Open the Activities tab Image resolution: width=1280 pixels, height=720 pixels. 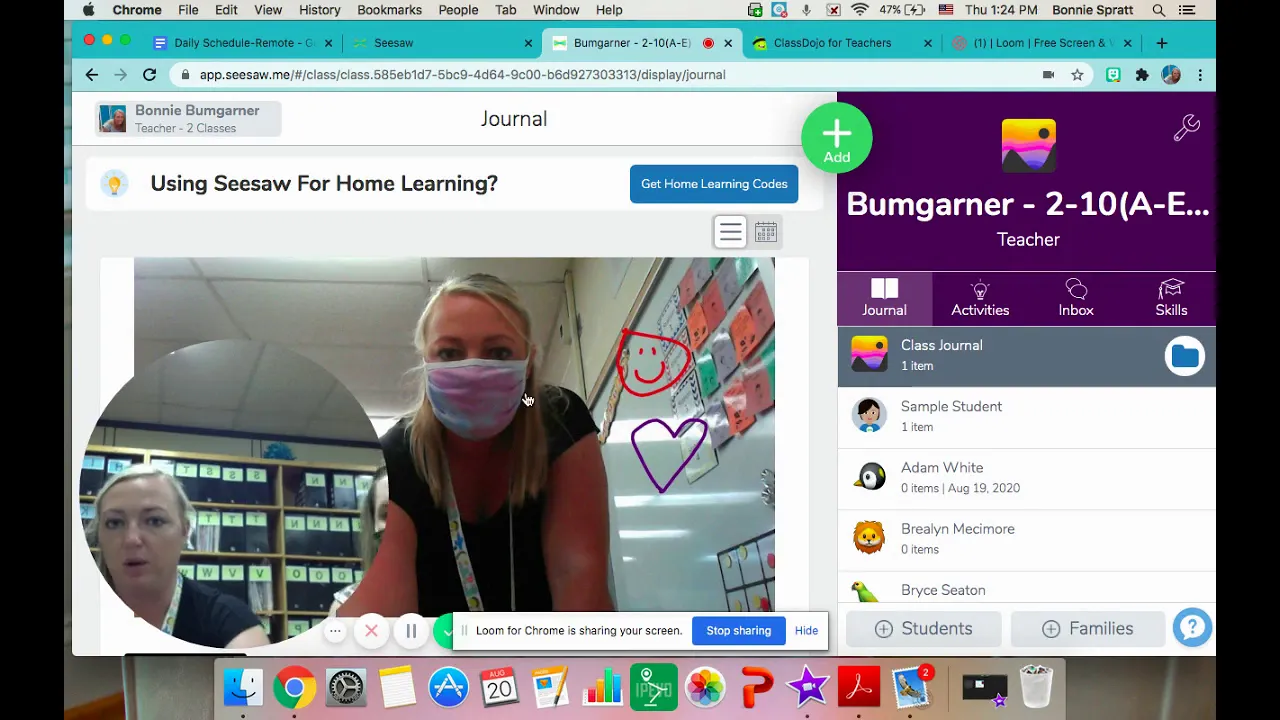980,298
